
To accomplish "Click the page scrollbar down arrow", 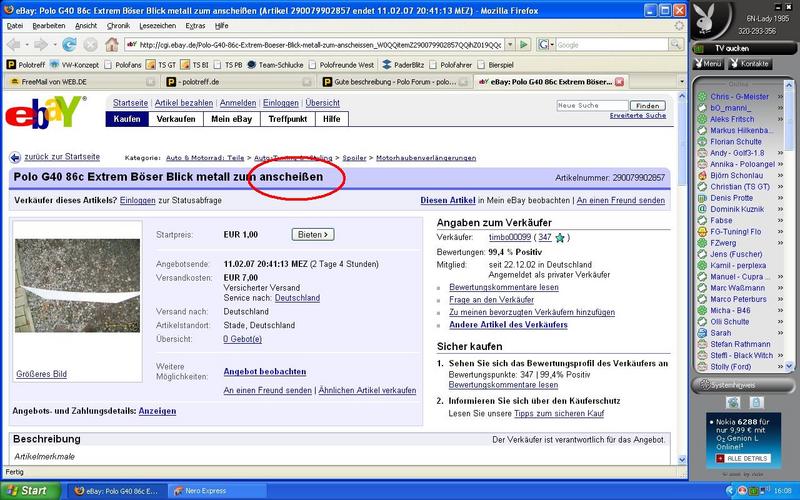I will (682, 460).
